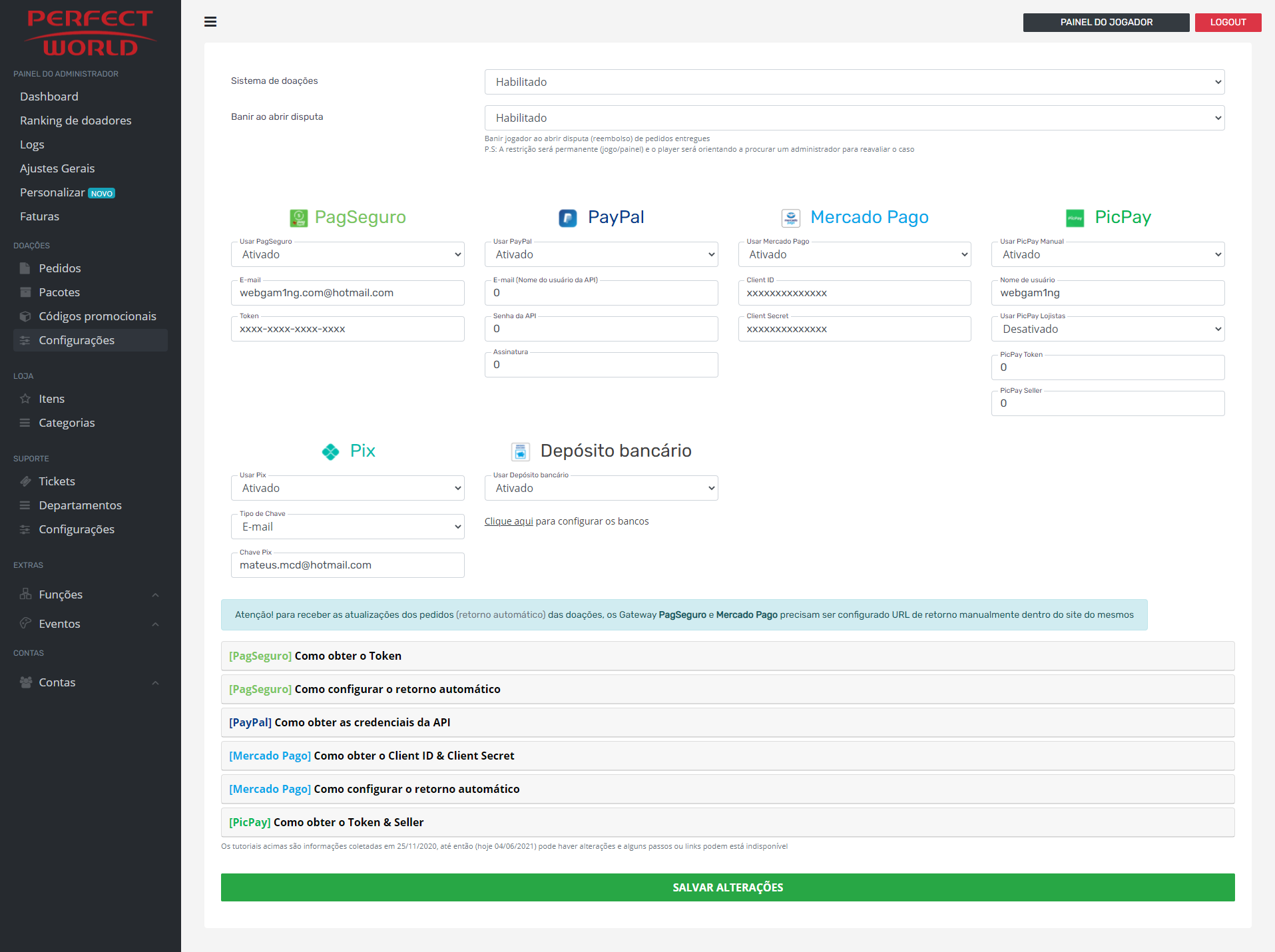Open the Usar Pix dropdown
The image size is (1275, 952).
(x=348, y=488)
